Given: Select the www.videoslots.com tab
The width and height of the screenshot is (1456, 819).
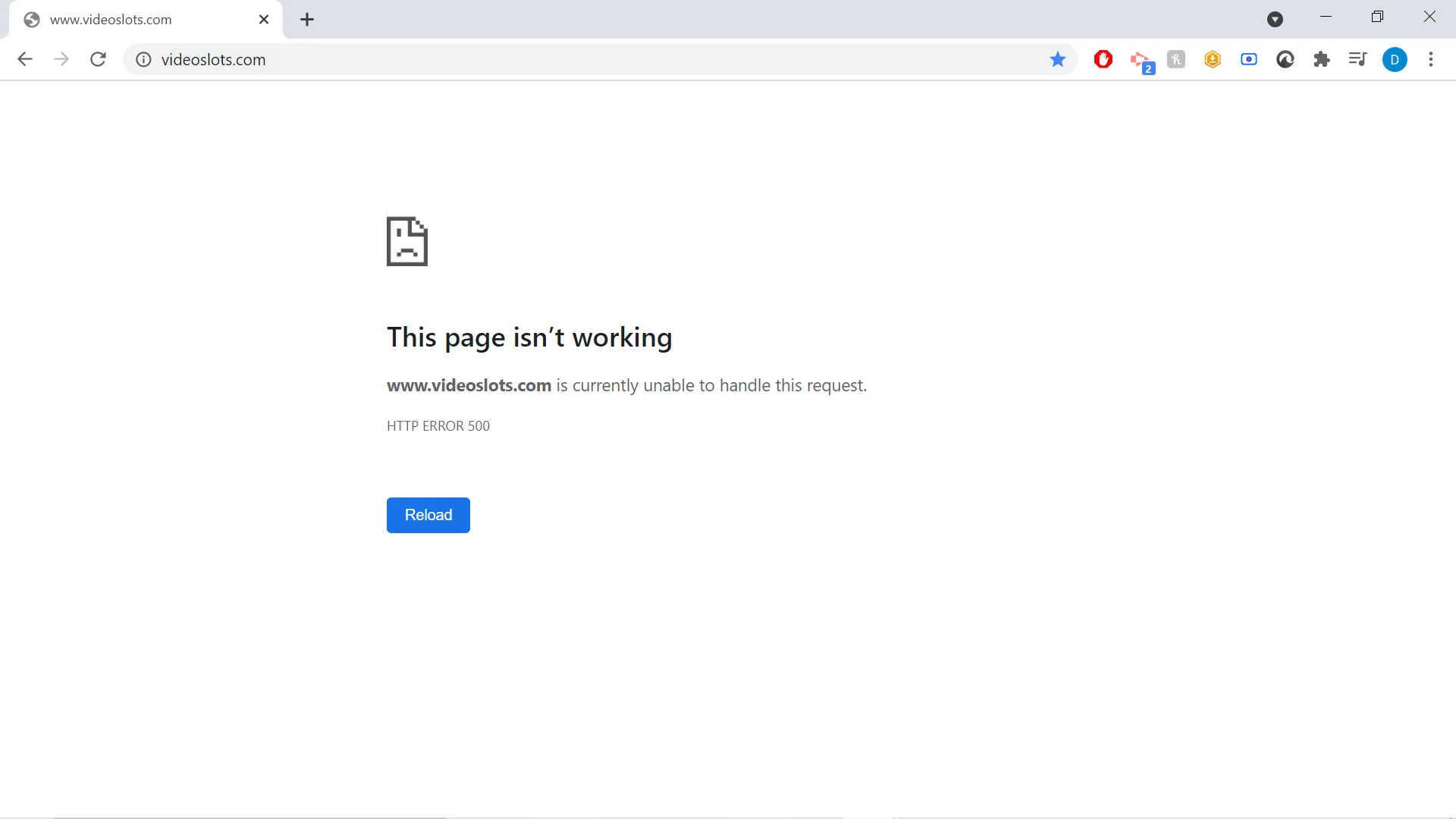Looking at the screenshot, I should tap(146, 20).
